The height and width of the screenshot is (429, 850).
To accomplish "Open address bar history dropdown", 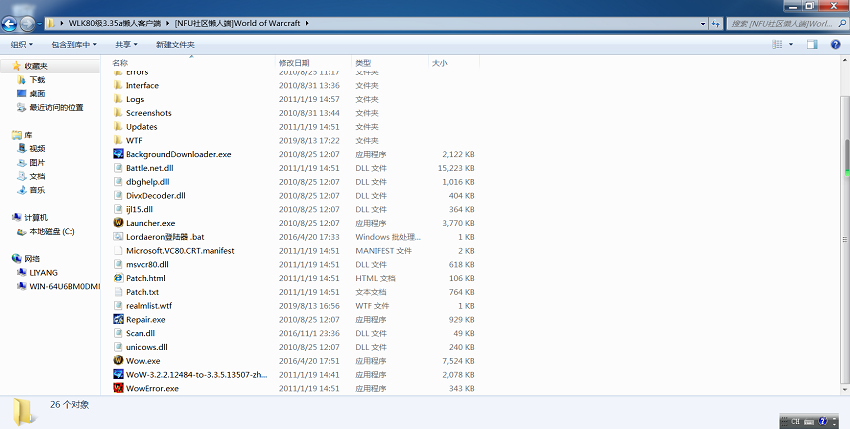I will tap(703, 23).
